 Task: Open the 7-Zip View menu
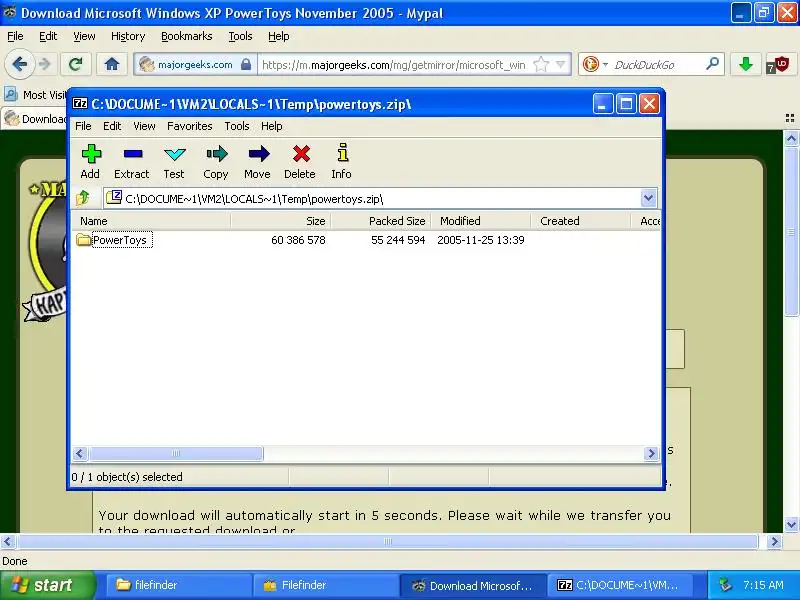144,126
